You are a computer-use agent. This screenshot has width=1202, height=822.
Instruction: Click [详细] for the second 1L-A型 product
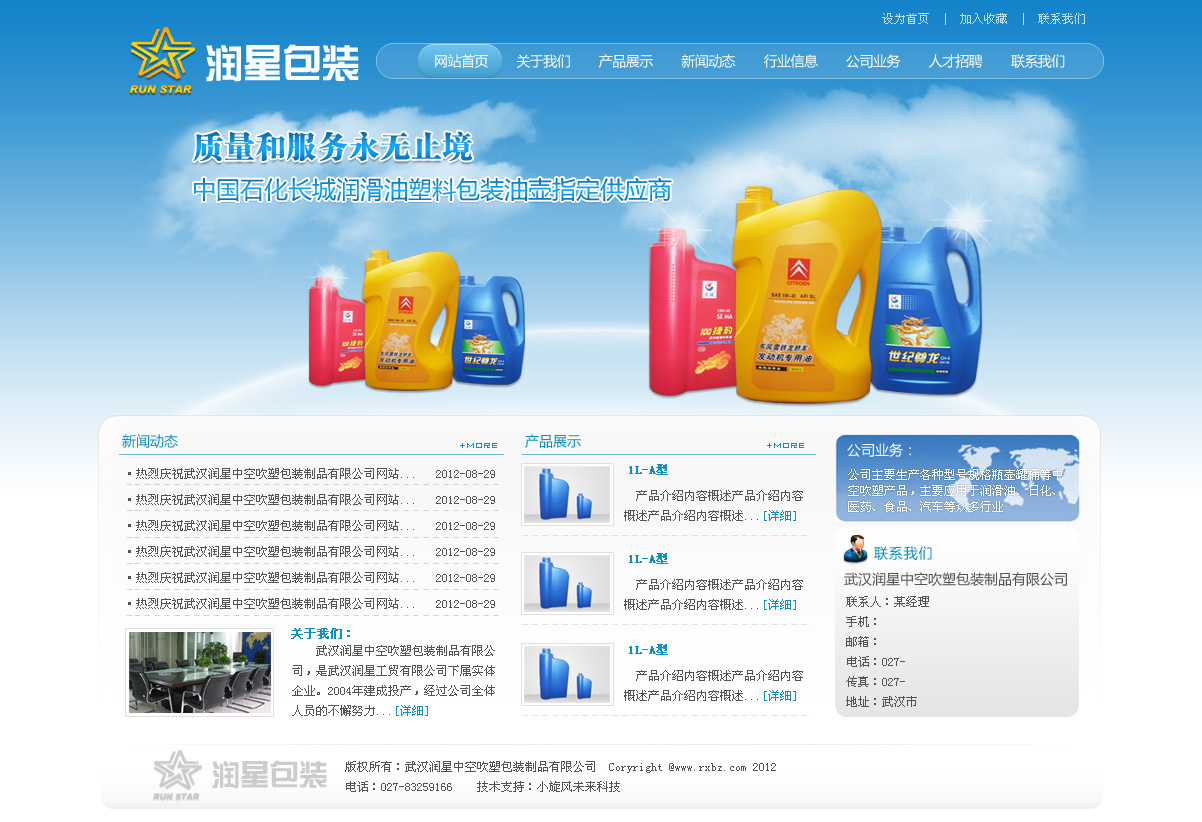click(780, 604)
